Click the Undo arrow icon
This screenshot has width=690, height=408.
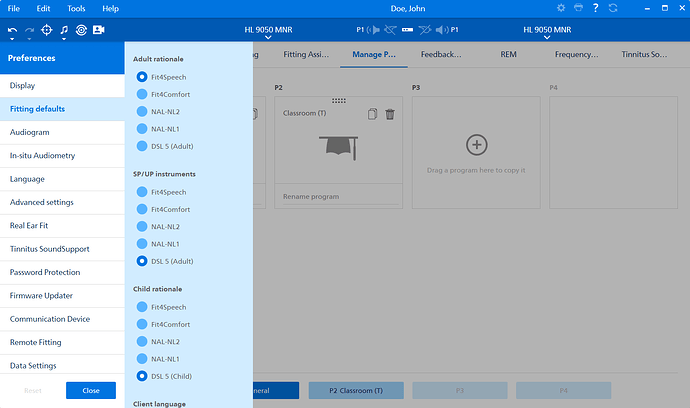[12, 30]
